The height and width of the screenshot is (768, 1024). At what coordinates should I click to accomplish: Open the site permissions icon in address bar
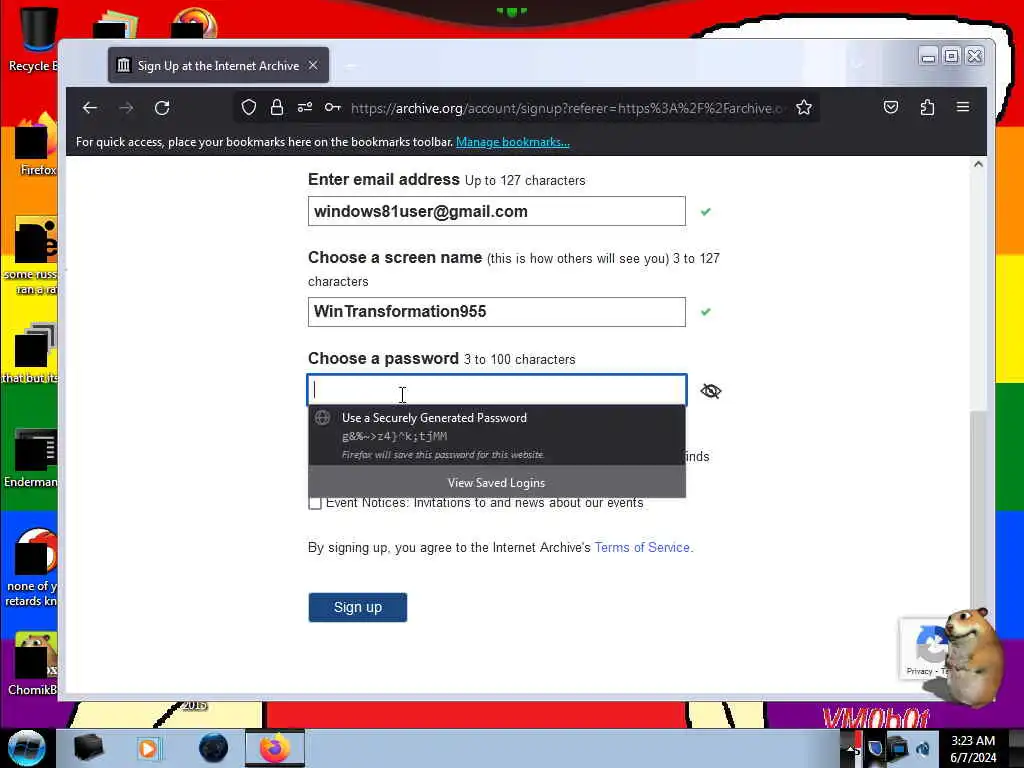[305, 107]
